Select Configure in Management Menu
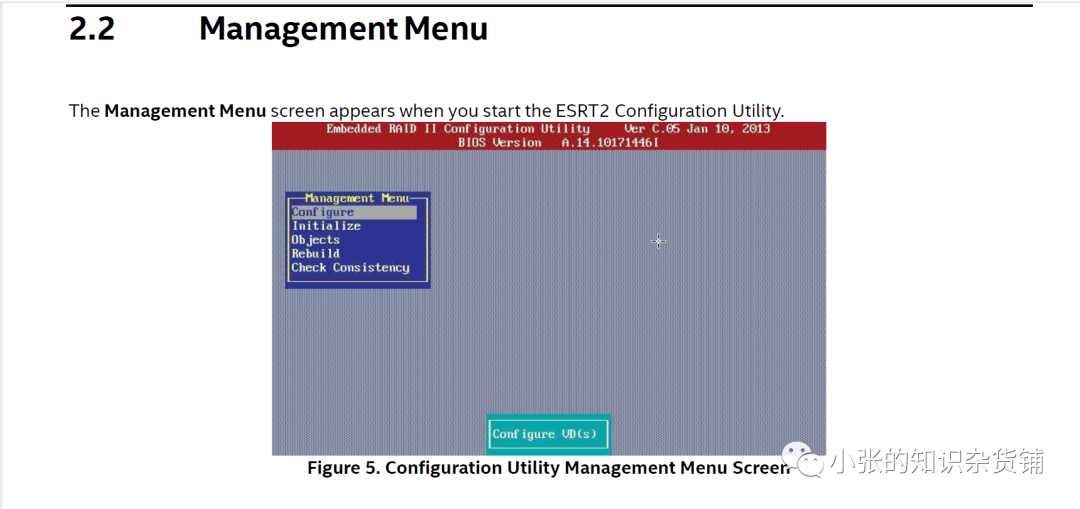 pyautogui.click(x=353, y=212)
